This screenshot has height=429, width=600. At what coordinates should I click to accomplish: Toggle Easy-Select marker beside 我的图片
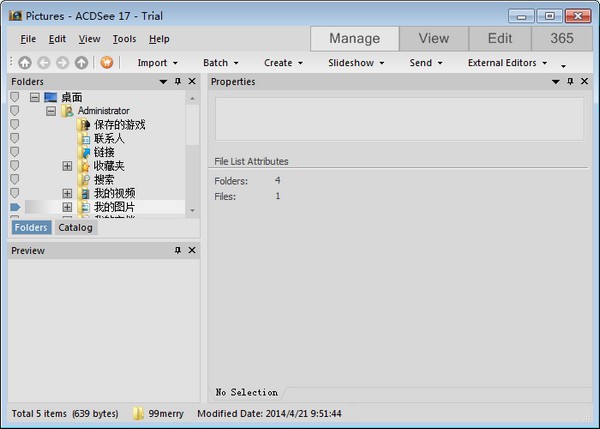[x=15, y=207]
